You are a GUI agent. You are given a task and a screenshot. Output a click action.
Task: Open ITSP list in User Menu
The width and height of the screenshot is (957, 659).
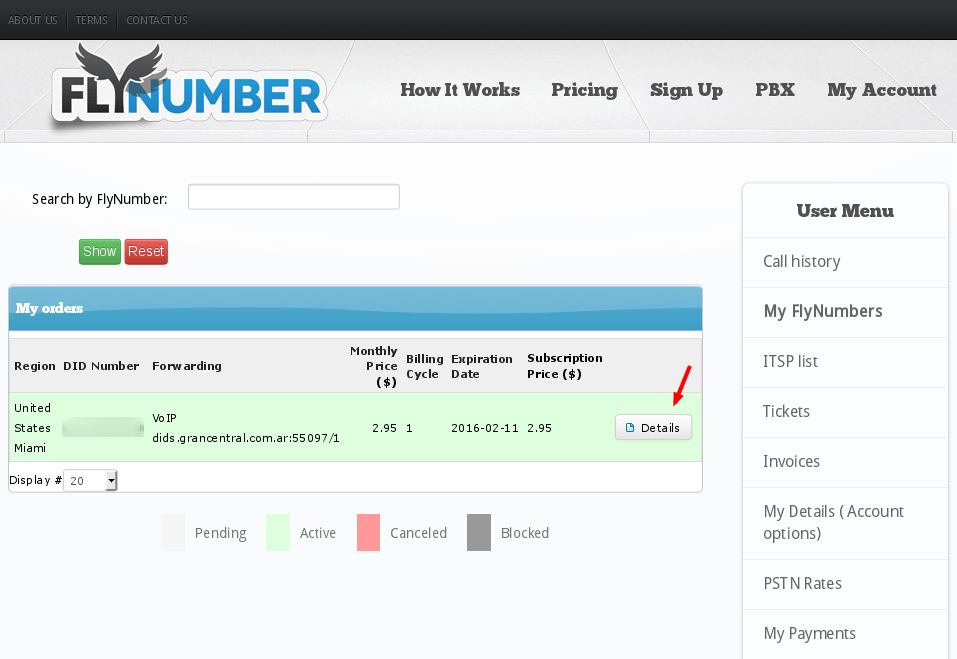pyautogui.click(x=790, y=361)
